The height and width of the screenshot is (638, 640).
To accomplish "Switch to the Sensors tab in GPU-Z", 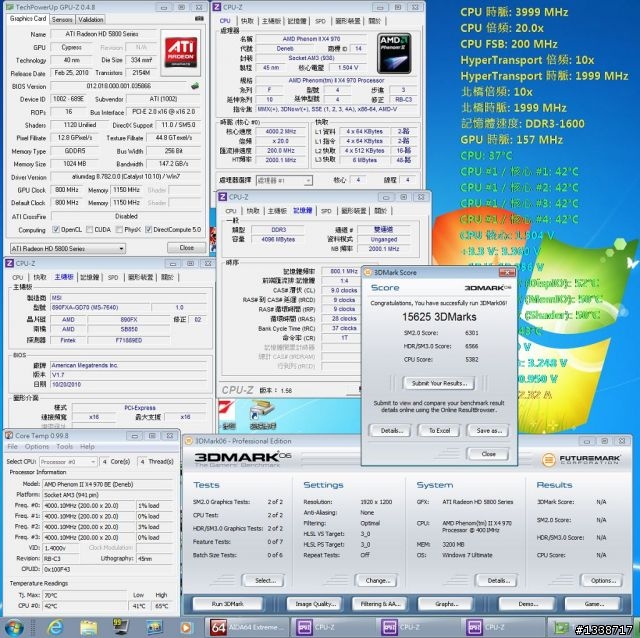I will pos(62,19).
